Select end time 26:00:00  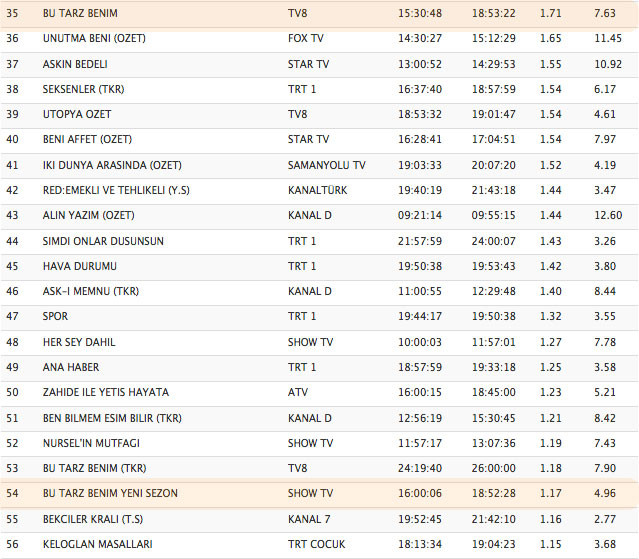pyautogui.click(x=494, y=469)
